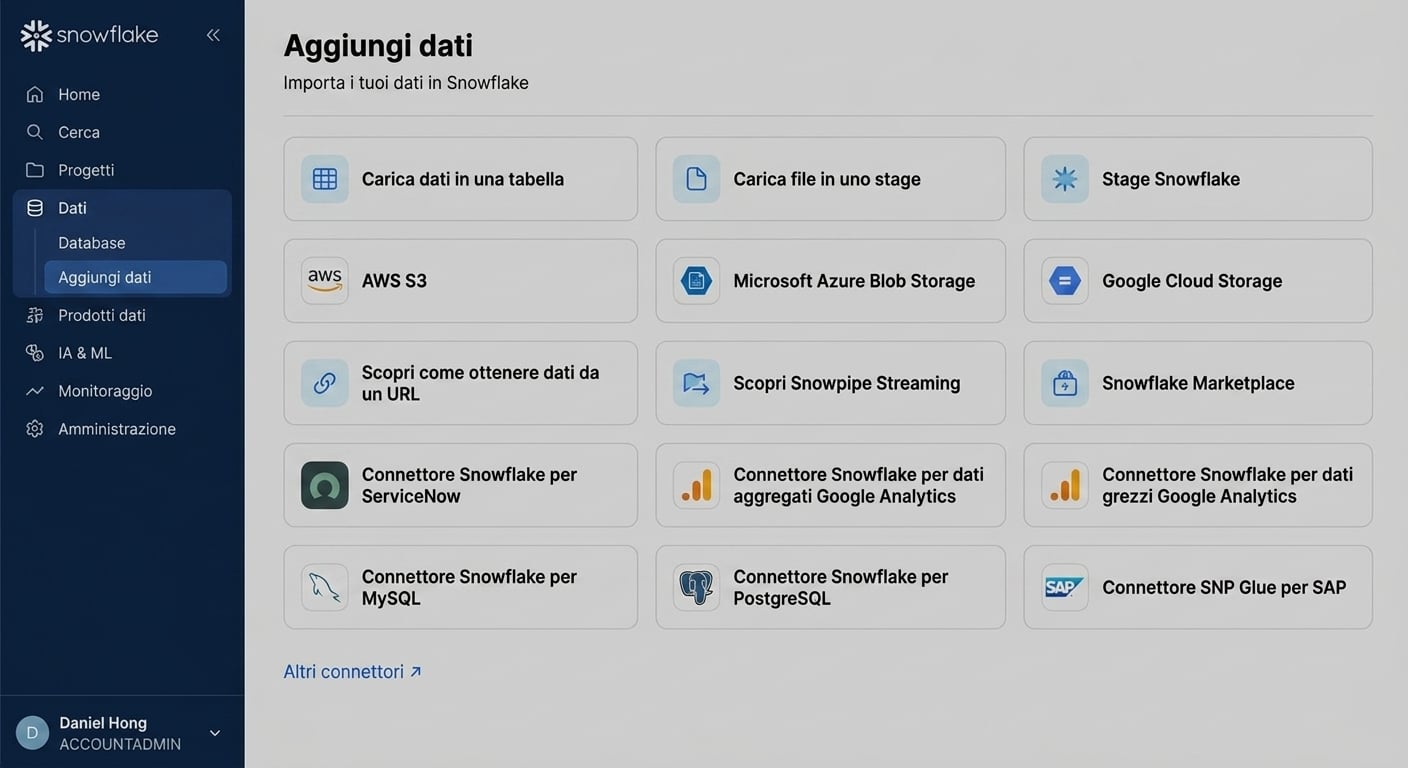Click the IA & ML icon

(x=35, y=353)
